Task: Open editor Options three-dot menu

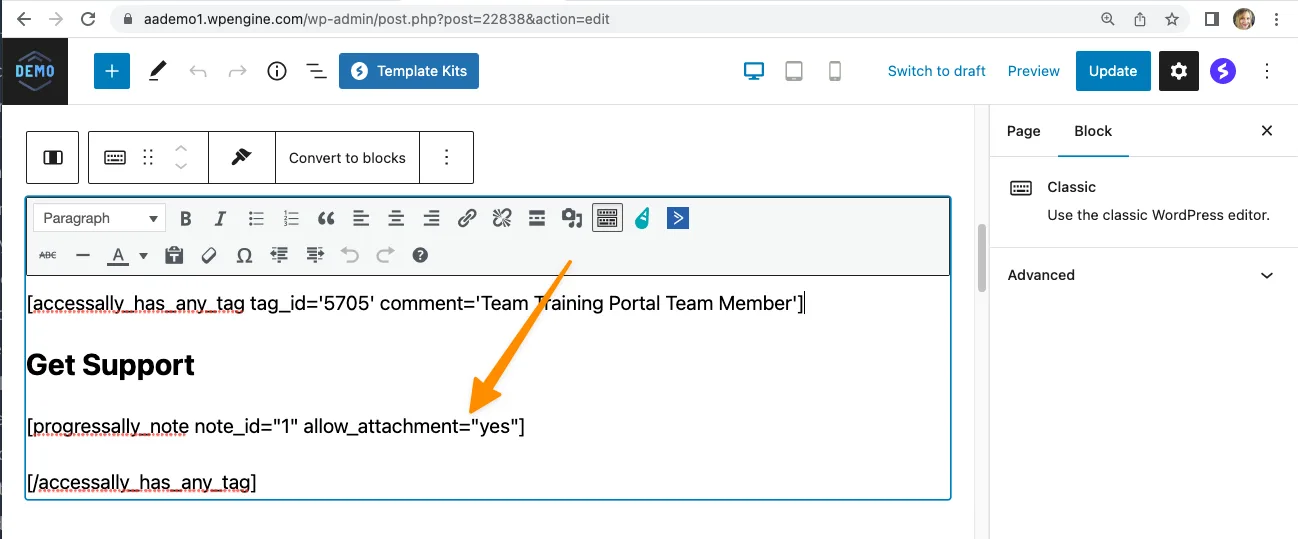Action: [1267, 71]
